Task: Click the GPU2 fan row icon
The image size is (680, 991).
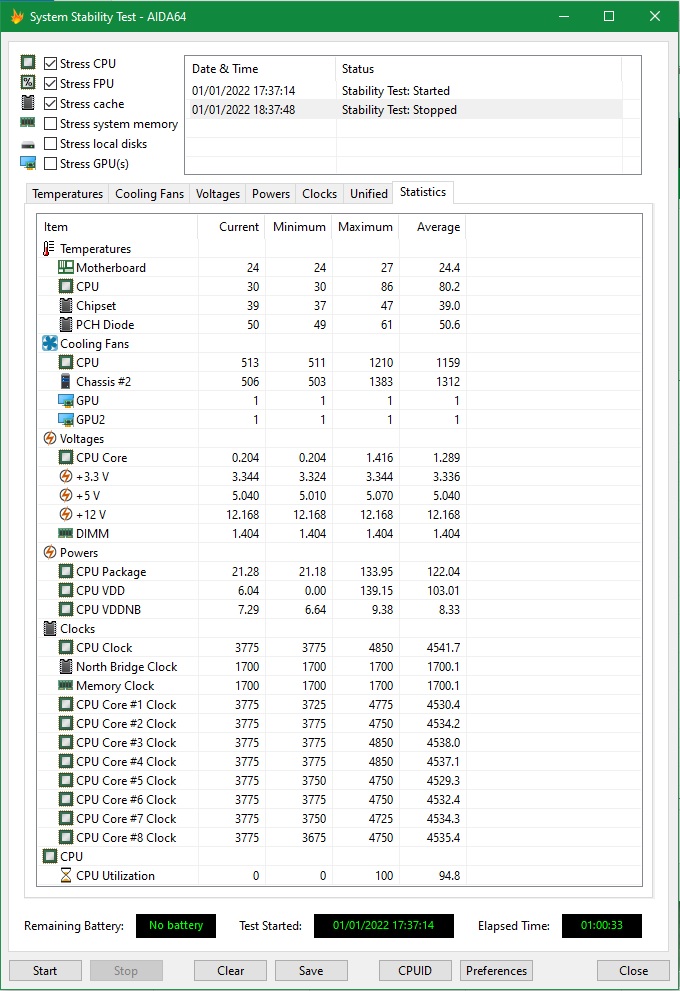Action: (66, 420)
